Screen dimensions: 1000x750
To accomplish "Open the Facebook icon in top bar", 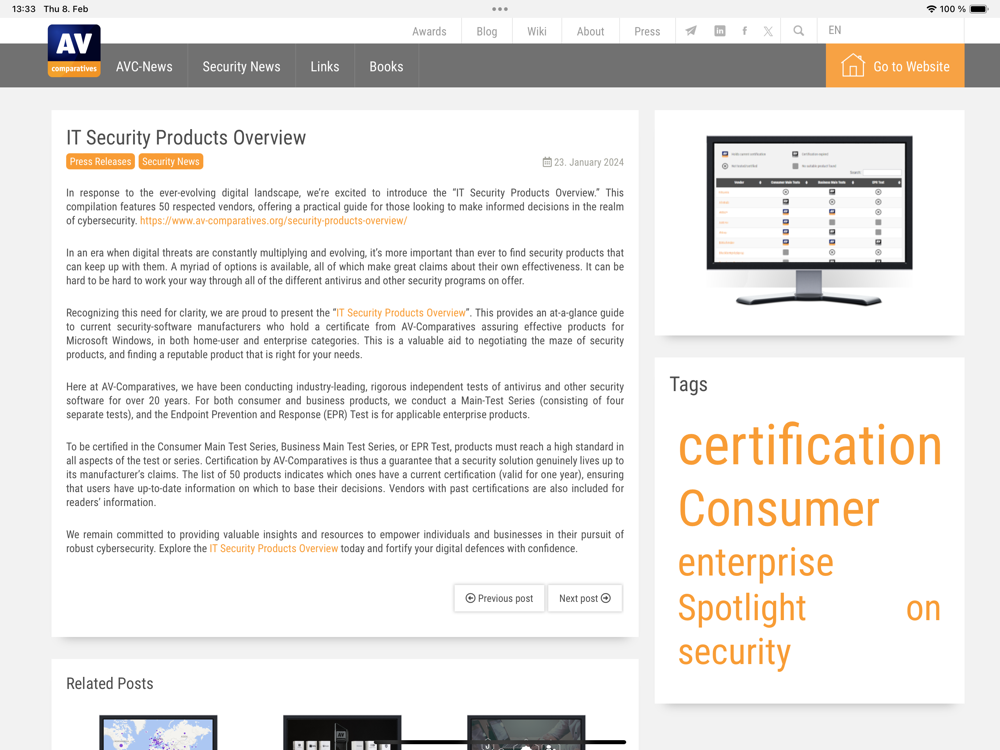I will point(744,31).
